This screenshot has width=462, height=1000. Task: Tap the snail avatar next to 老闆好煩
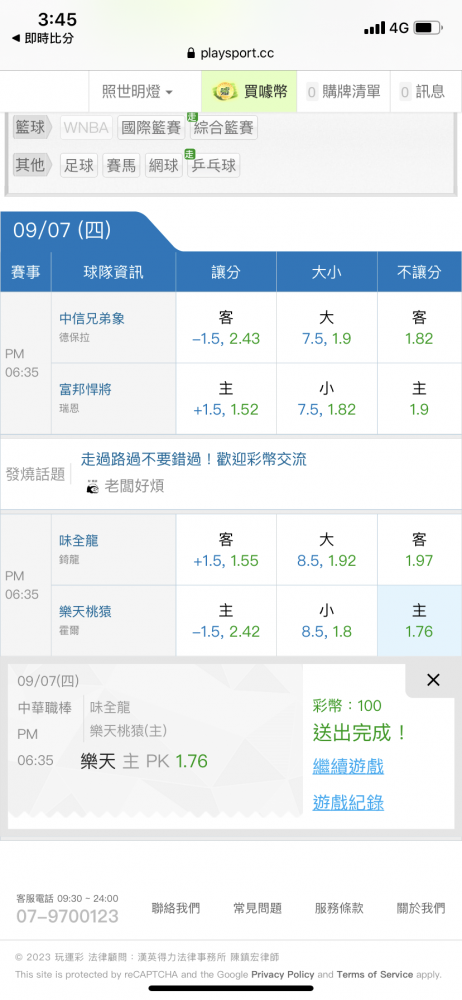coord(93,487)
